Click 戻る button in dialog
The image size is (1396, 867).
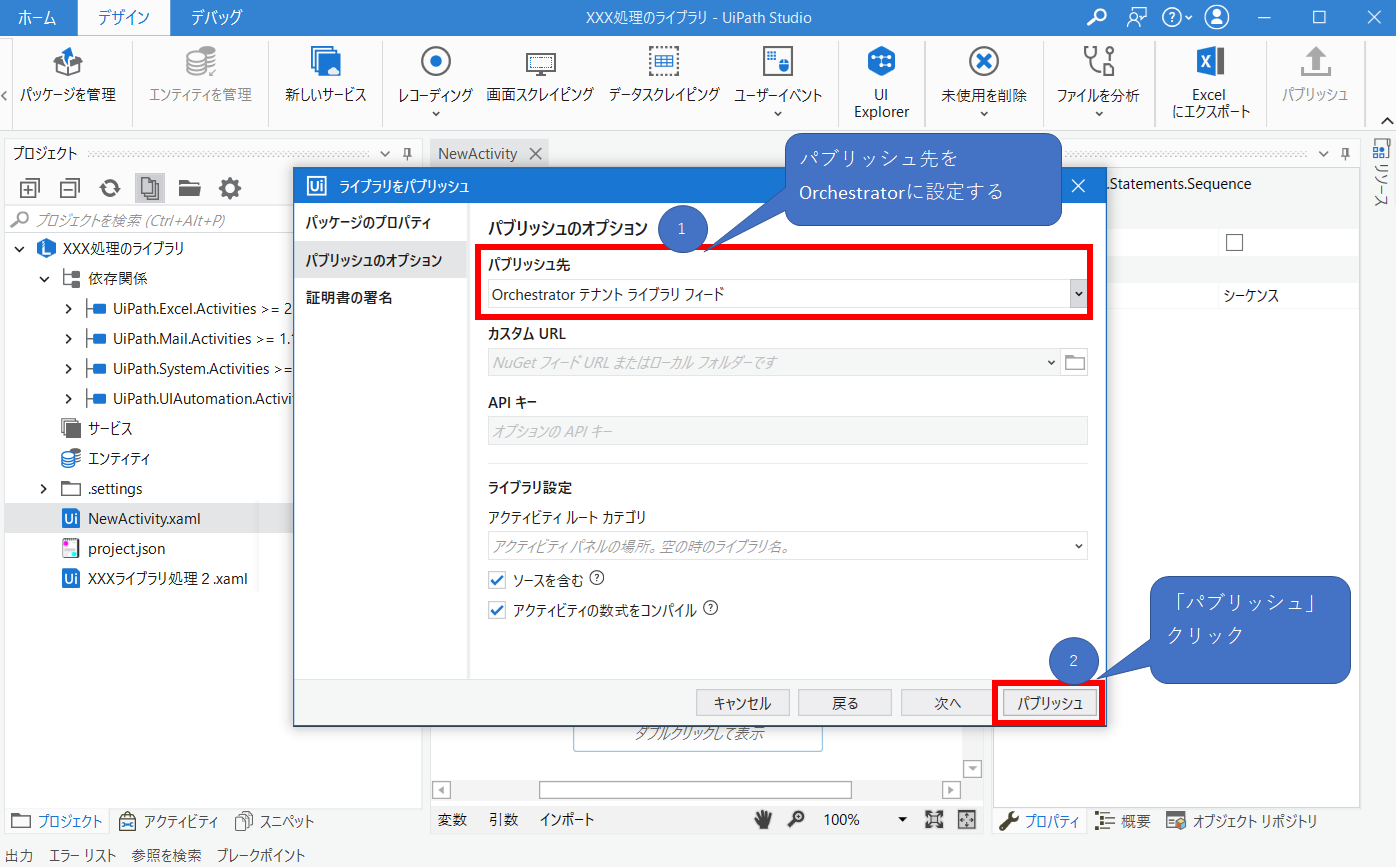point(845,703)
